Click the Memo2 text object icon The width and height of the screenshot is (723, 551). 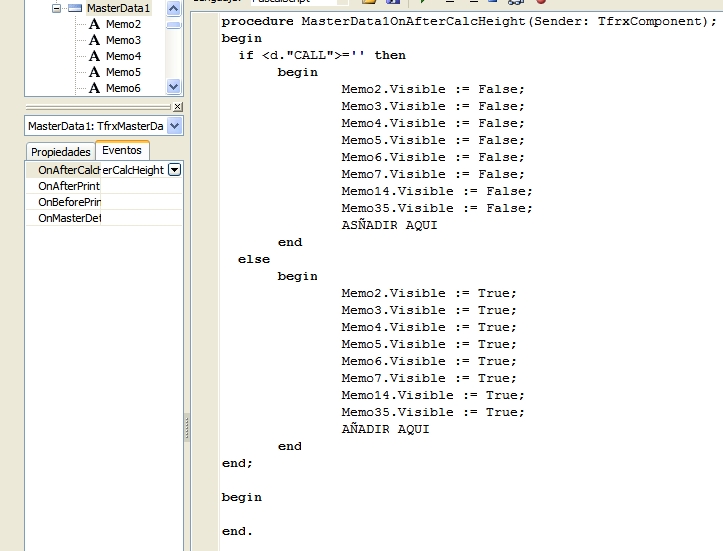(94, 24)
